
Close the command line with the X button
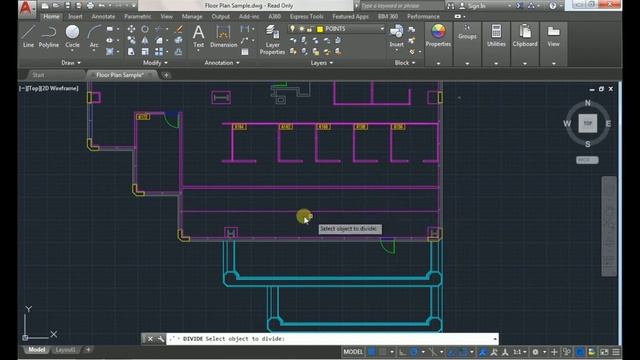tap(150, 339)
